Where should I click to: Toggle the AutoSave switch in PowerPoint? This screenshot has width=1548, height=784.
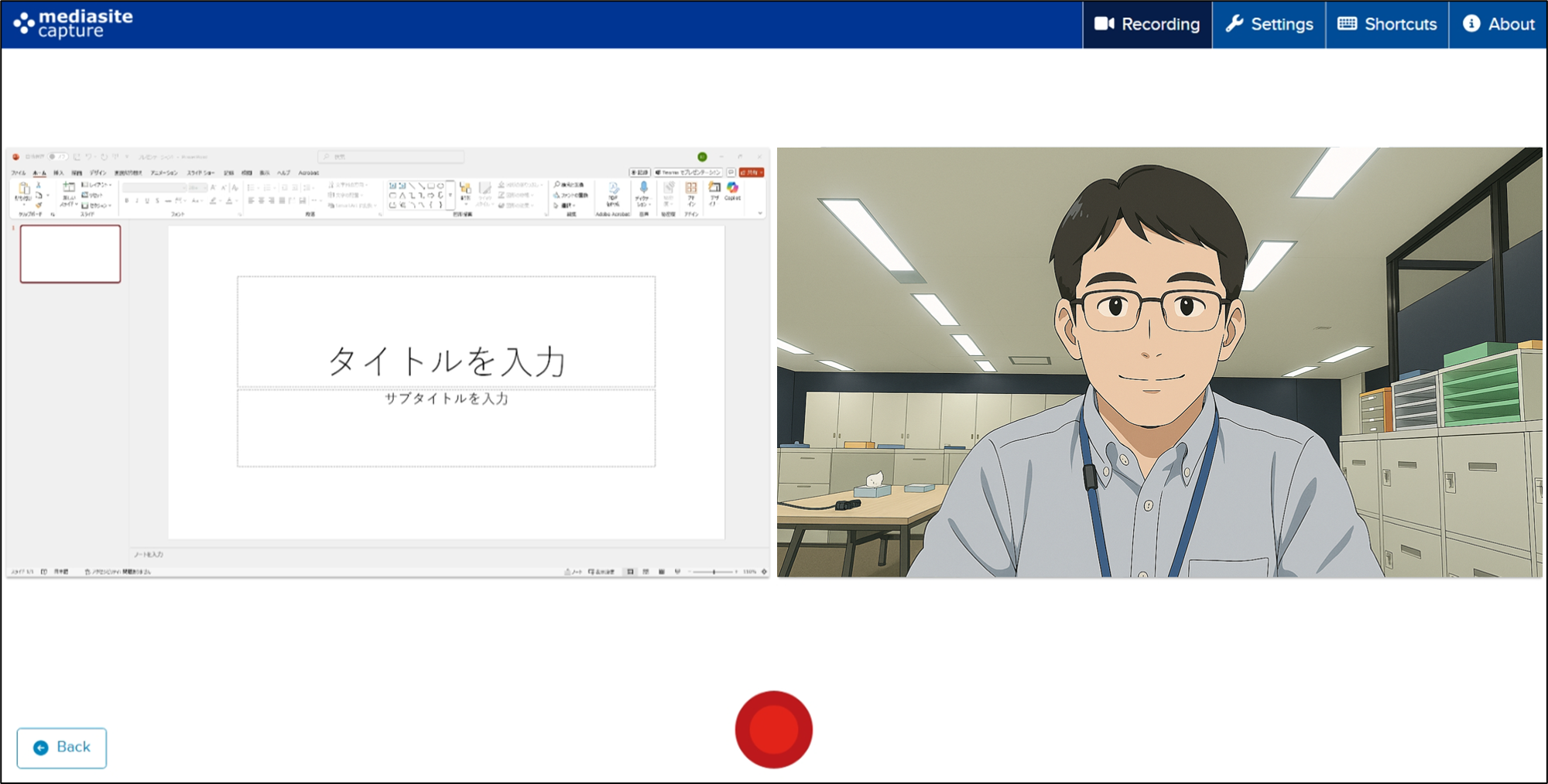click(57, 157)
